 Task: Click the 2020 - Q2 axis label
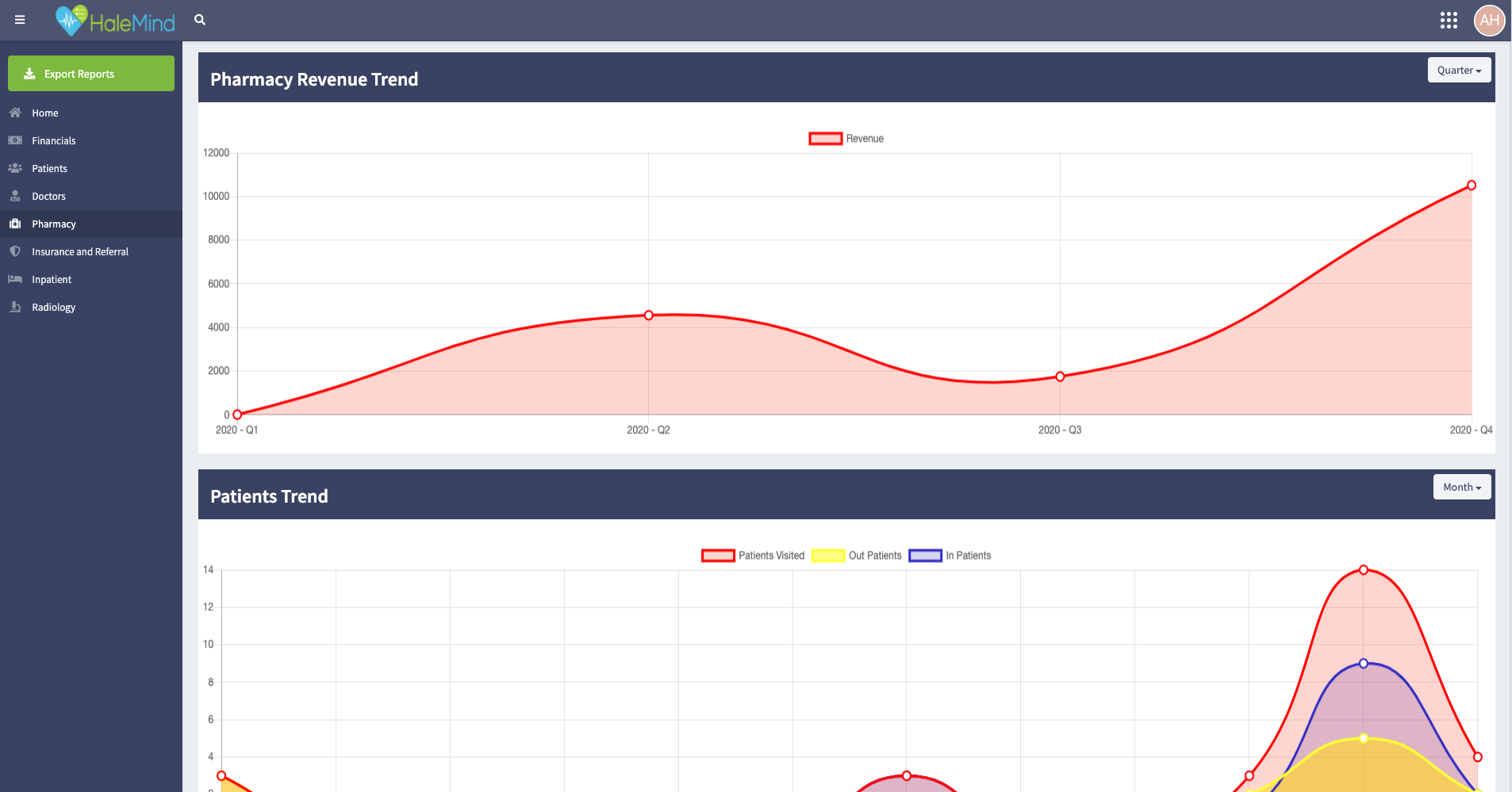point(648,430)
